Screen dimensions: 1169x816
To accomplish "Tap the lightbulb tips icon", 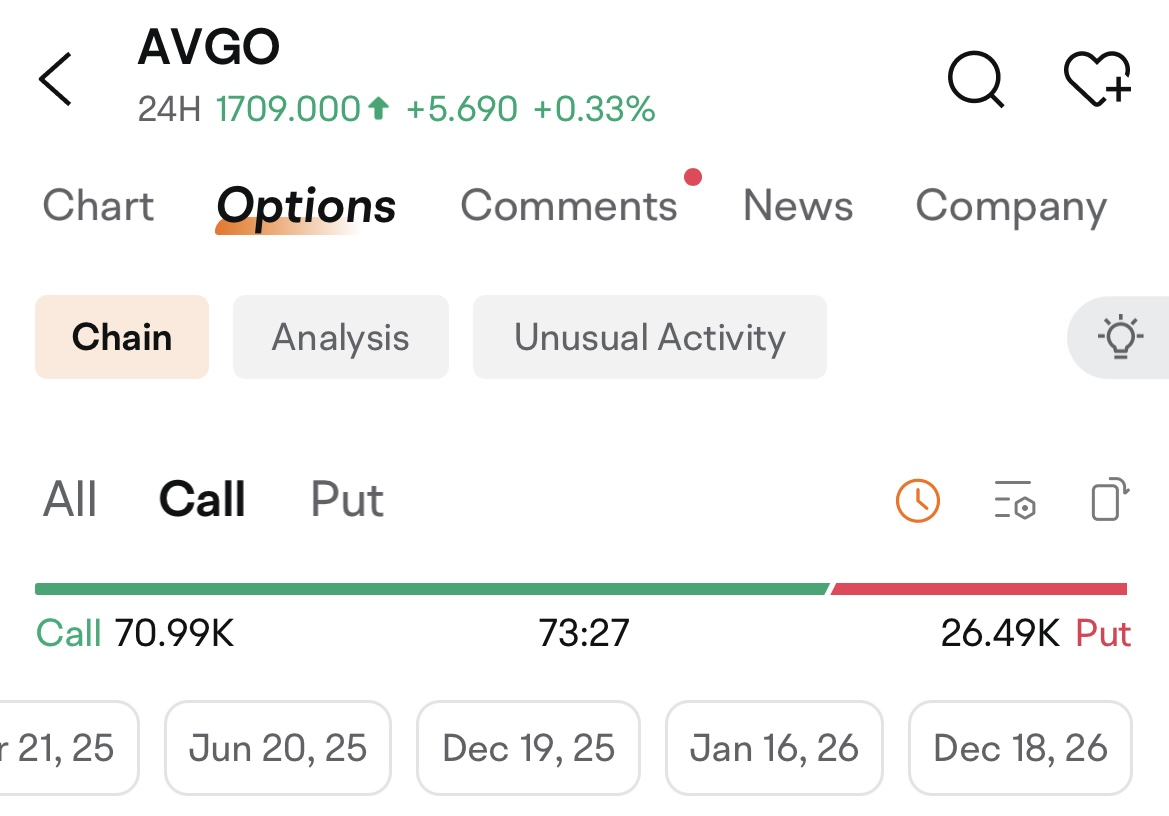I will click(1120, 337).
